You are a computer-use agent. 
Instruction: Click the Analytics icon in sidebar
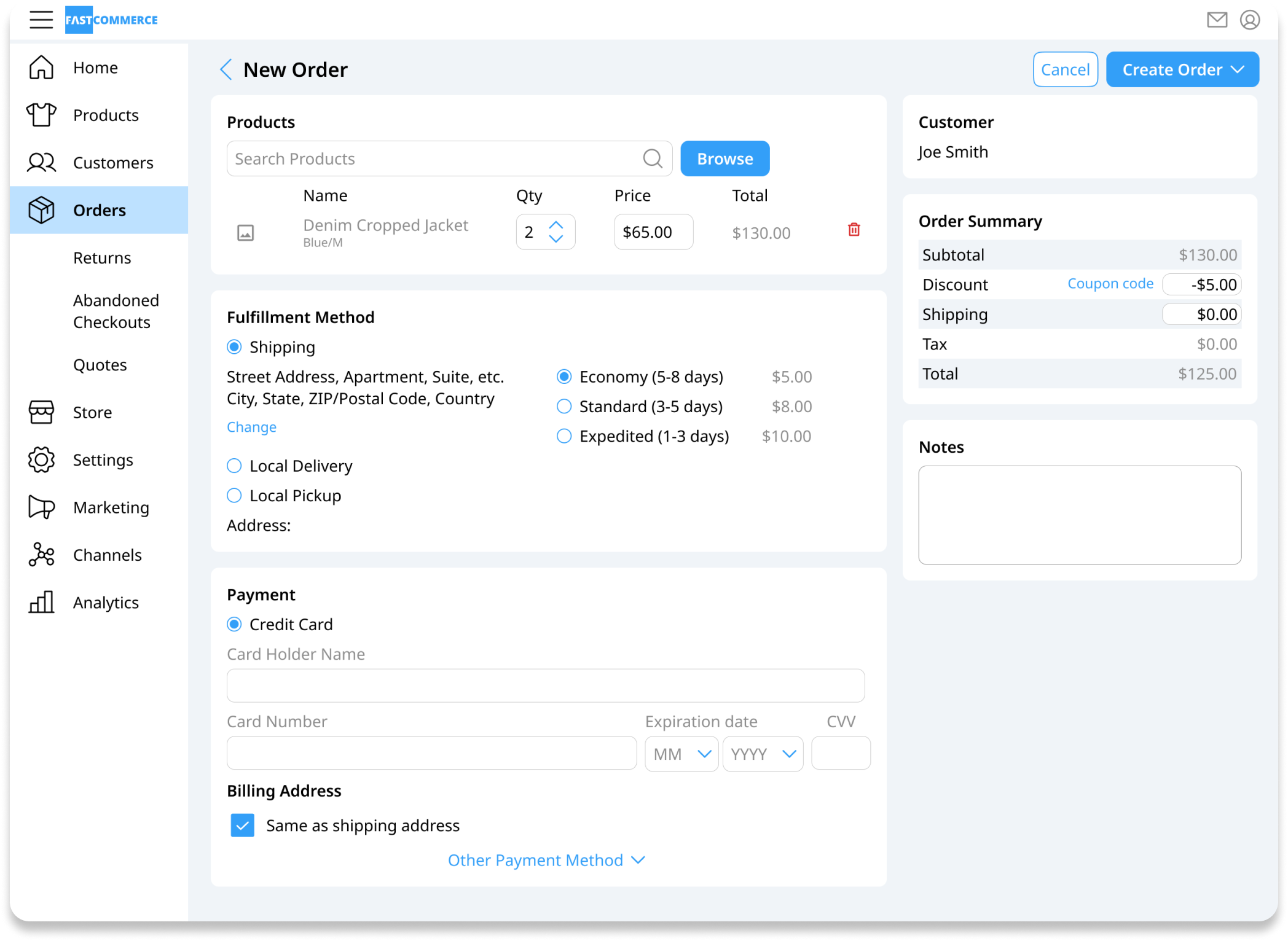click(40, 603)
